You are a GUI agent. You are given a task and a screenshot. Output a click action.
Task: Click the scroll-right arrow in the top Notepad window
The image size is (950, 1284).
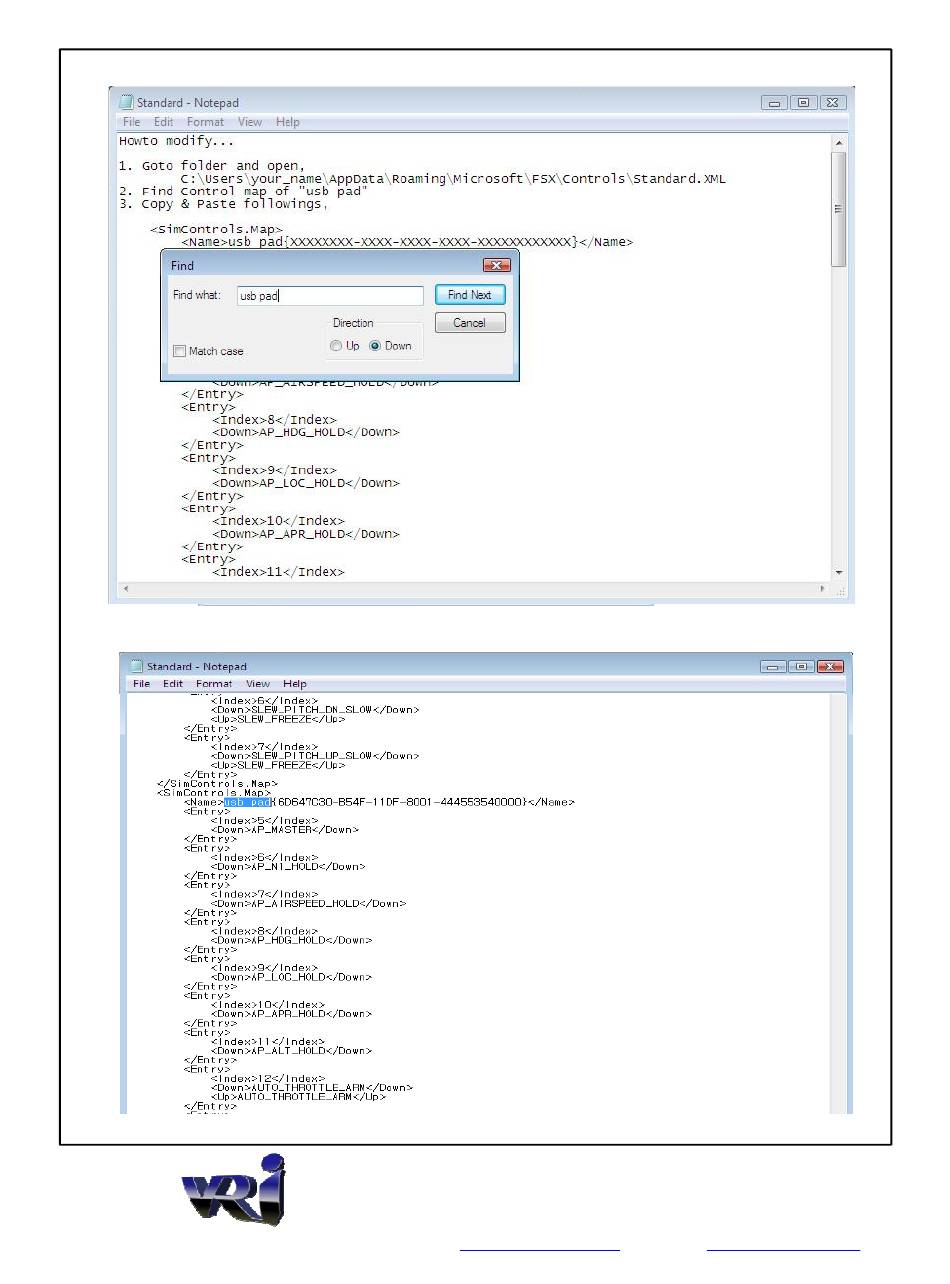click(x=823, y=589)
